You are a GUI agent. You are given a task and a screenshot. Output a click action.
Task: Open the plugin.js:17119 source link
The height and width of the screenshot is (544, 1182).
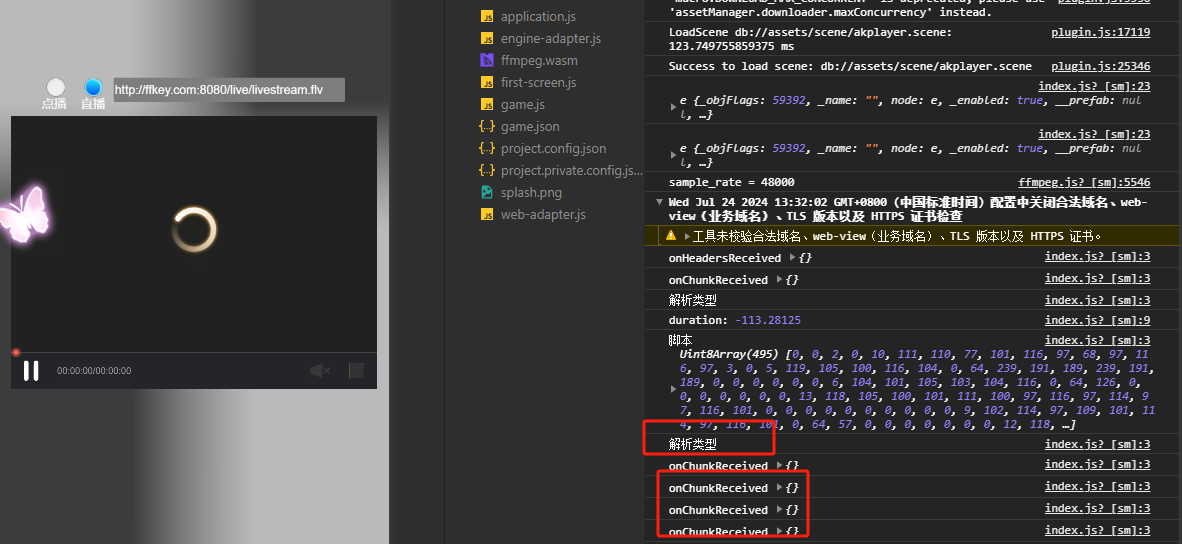[1101, 32]
